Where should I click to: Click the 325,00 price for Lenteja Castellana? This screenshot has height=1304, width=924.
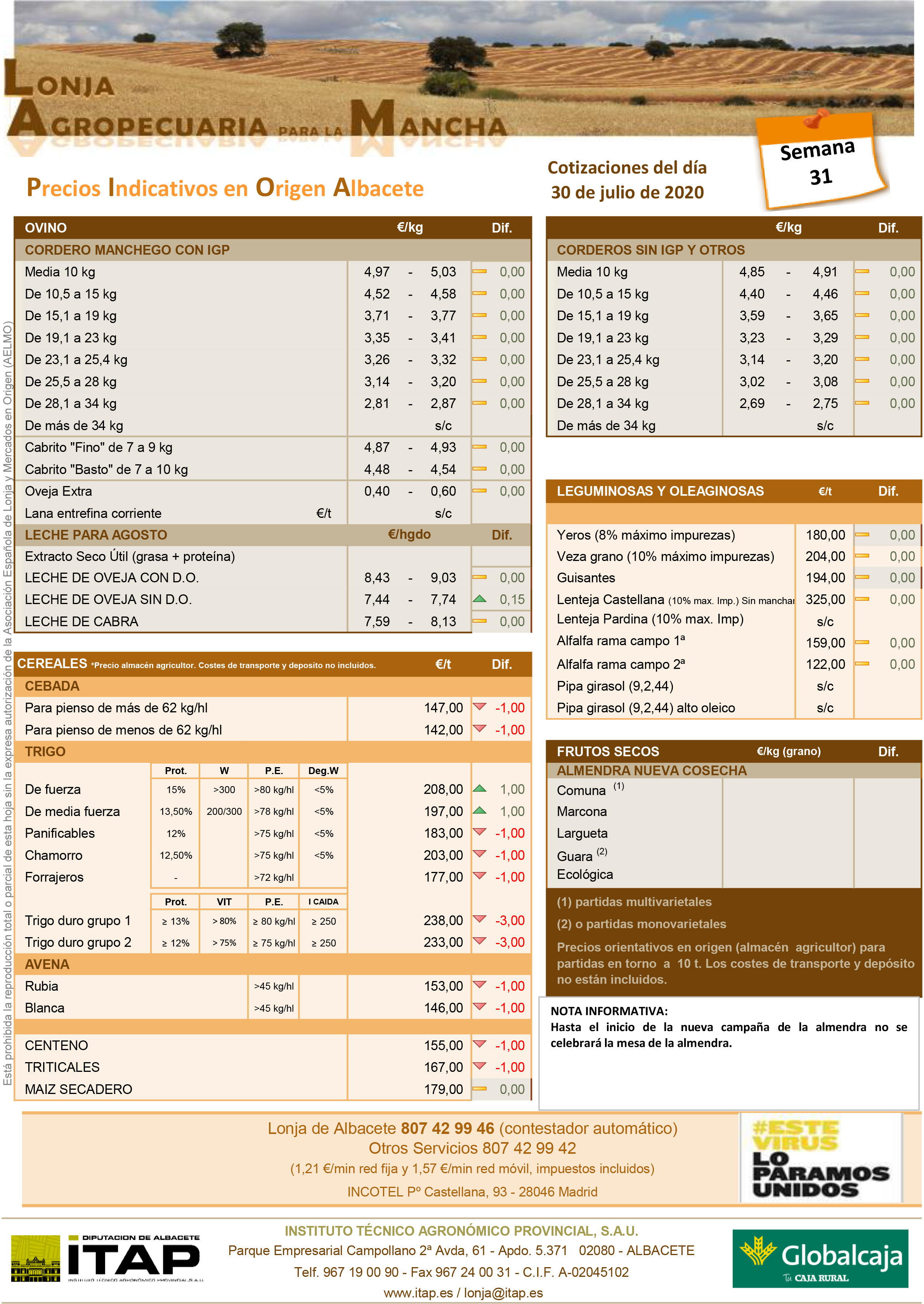825,599
